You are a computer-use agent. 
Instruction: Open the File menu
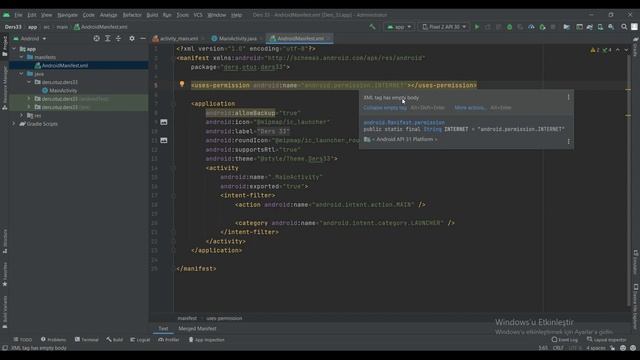18,15
